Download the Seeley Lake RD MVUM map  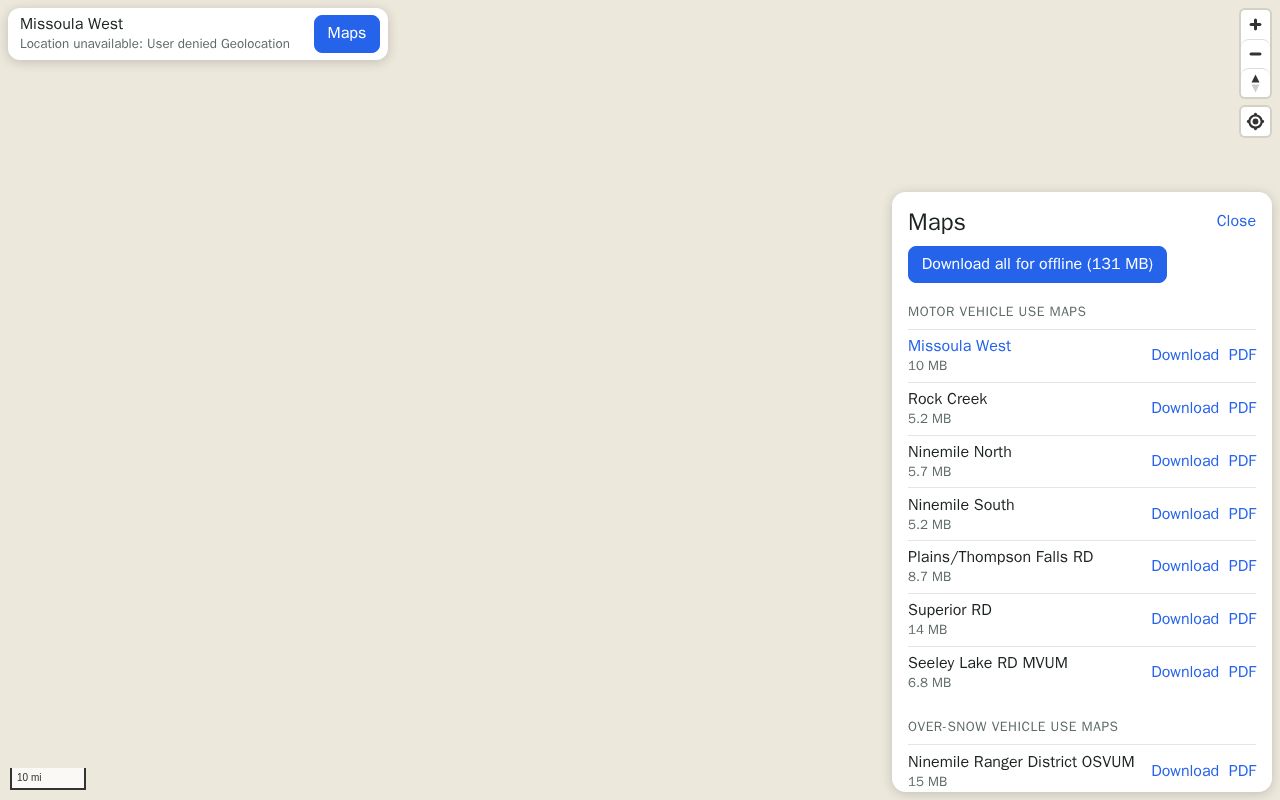1185,672
